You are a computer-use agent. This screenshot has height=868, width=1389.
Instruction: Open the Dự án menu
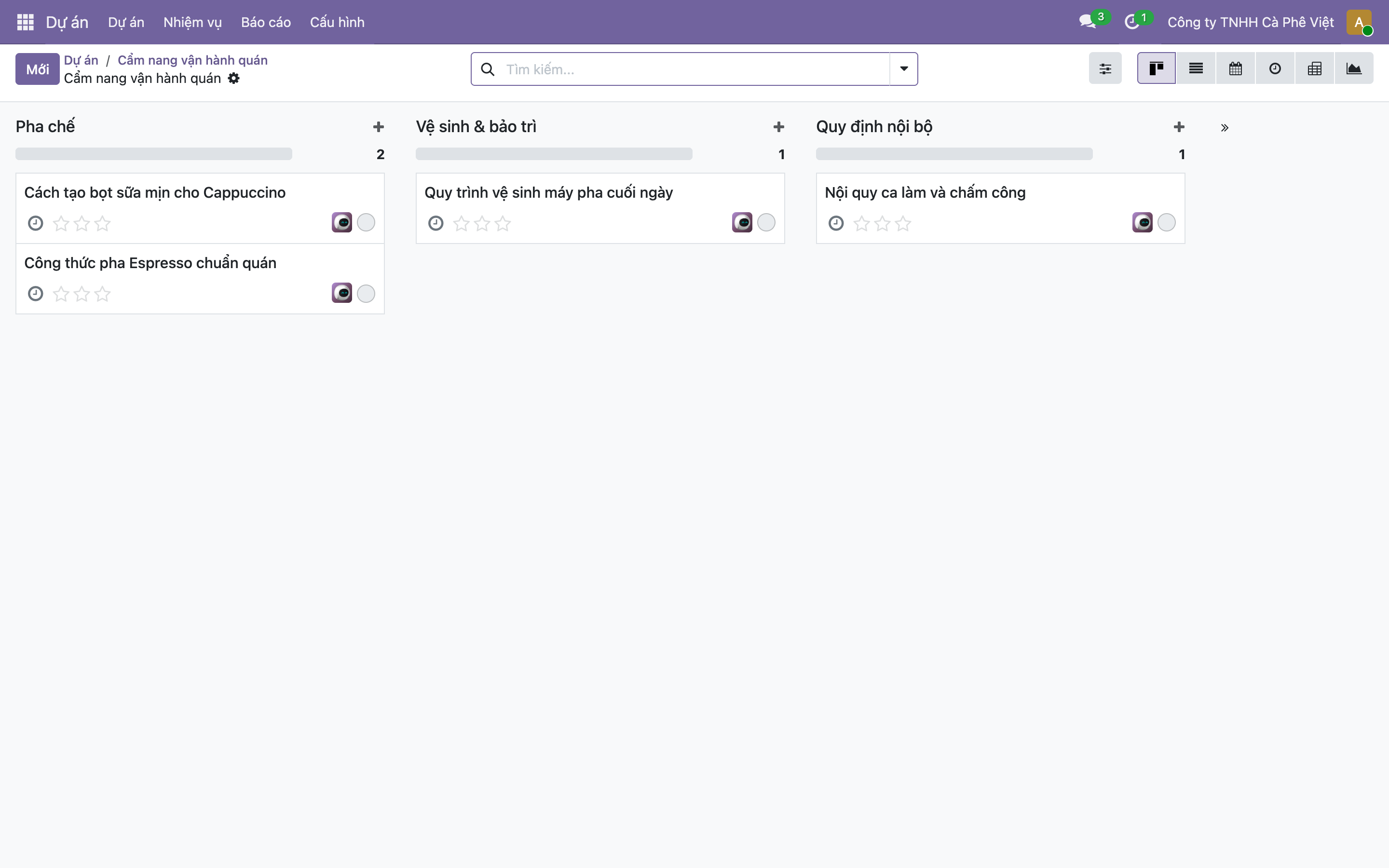coord(126,22)
